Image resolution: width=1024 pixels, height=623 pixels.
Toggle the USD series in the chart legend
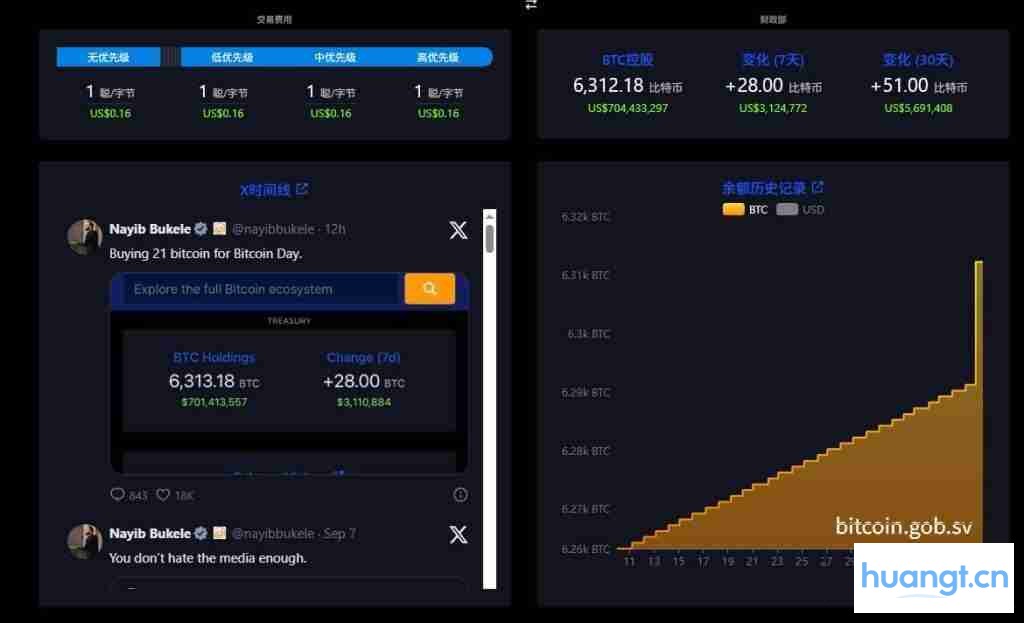point(800,210)
